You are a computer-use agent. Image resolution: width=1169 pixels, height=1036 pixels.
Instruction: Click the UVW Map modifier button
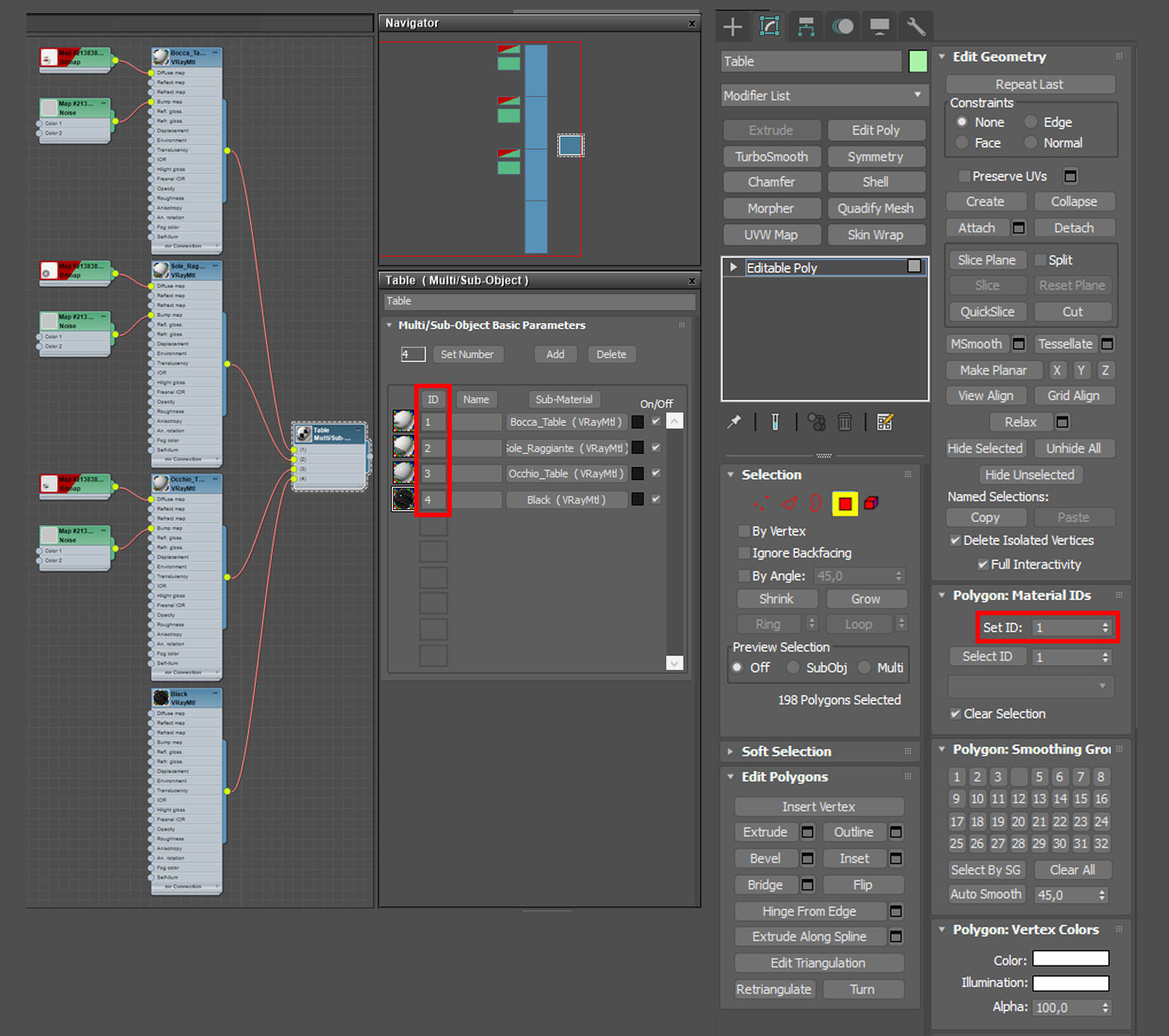pos(771,235)
